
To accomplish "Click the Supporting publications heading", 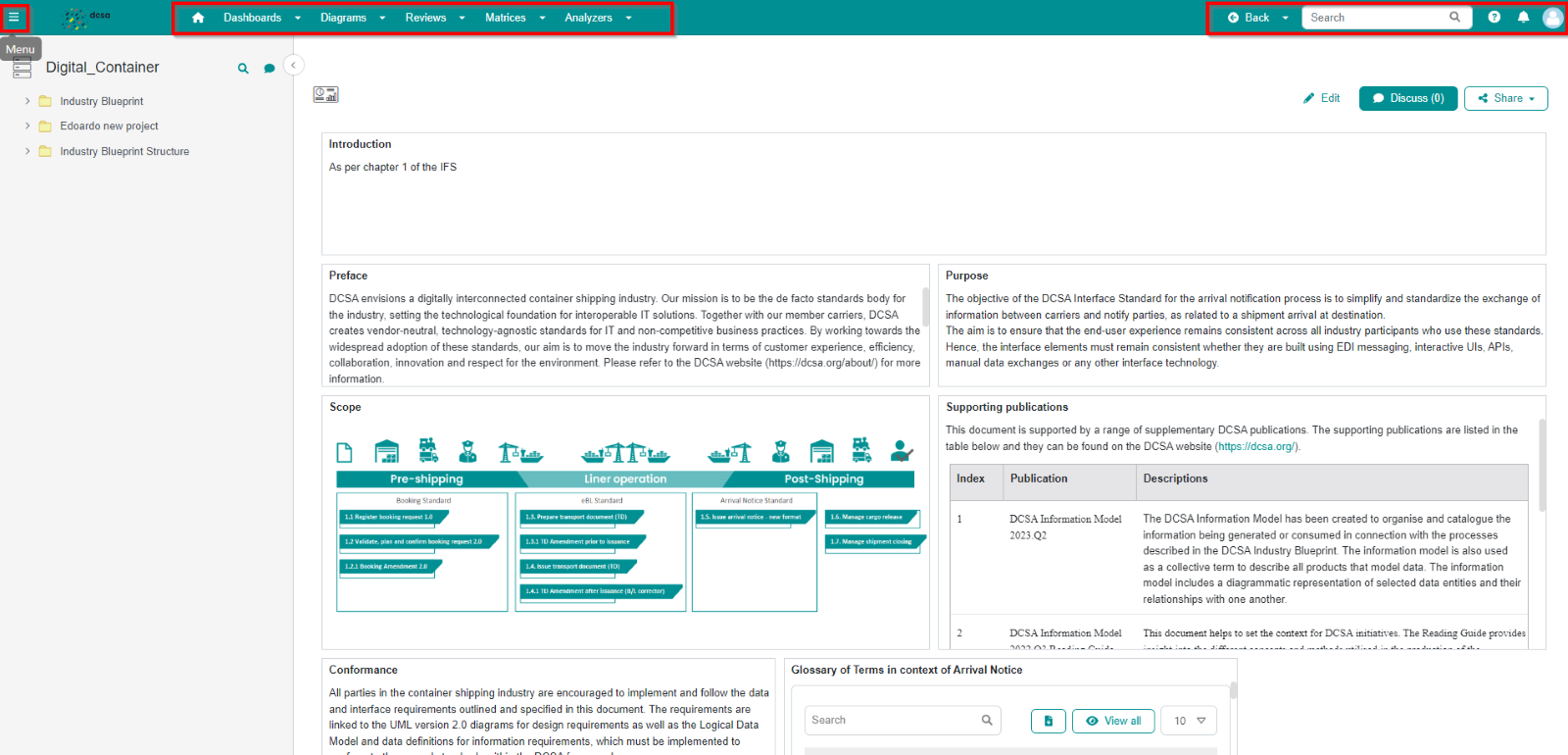I will pos(1006,407).
